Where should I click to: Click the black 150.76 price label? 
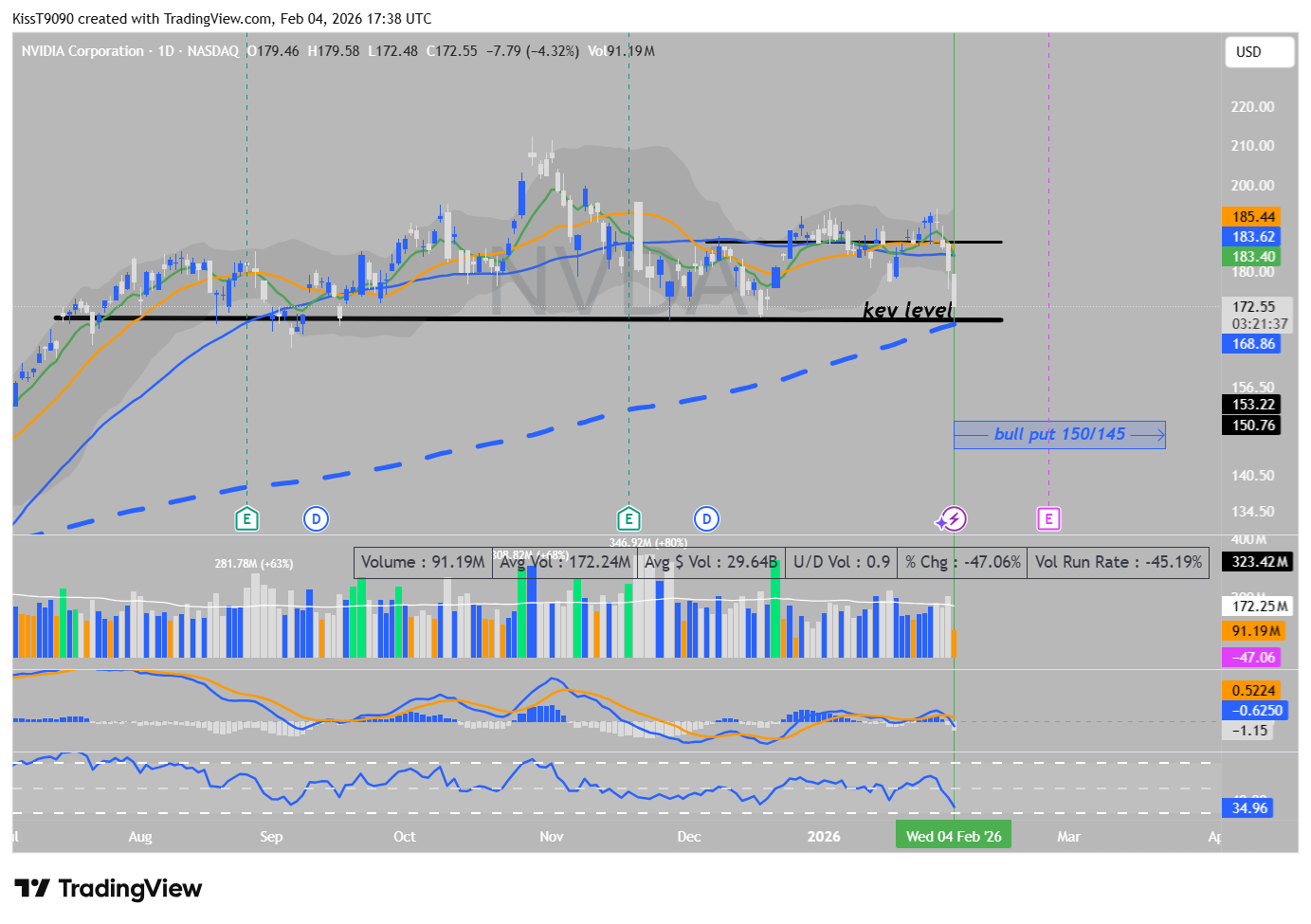[1251, 426]
